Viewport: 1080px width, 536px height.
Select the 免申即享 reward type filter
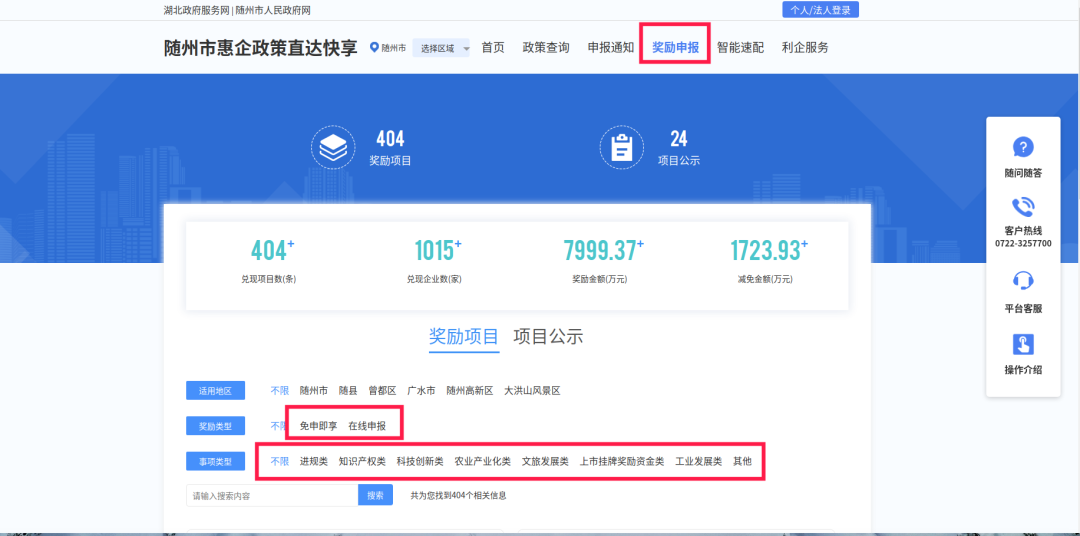318,426
